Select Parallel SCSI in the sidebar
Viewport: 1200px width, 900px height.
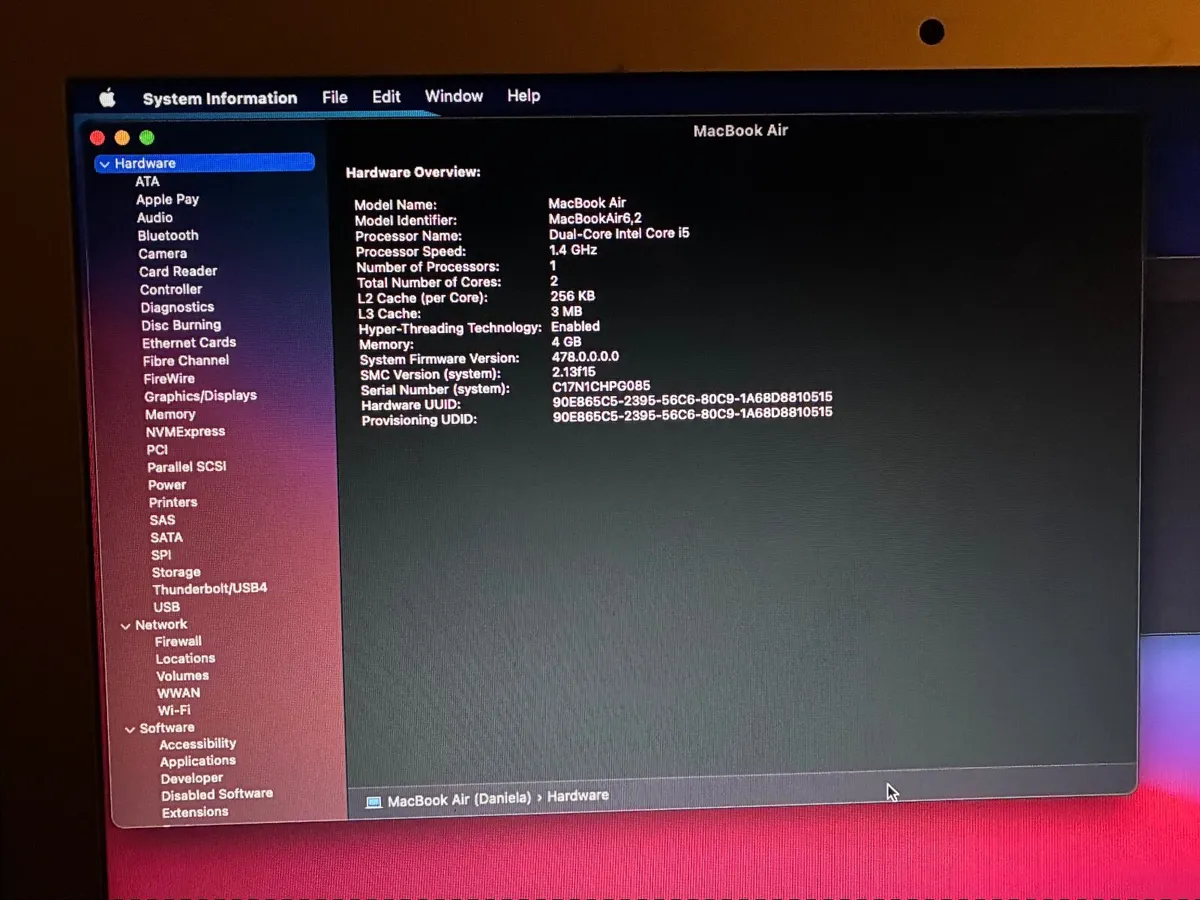click(187, 467)
